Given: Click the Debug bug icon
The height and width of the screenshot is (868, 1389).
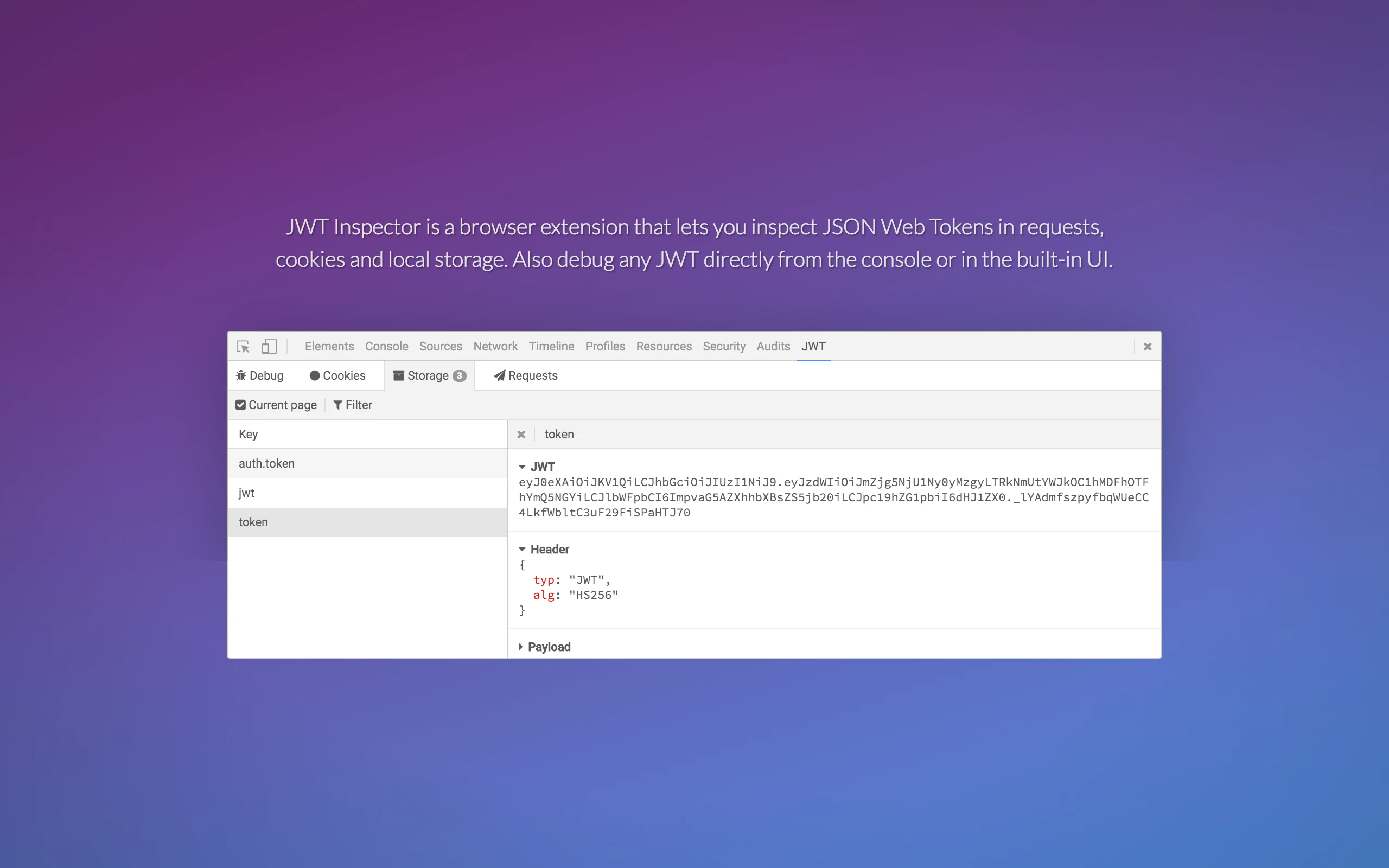Looking at the screenshot, I should (x=241, y=375).
